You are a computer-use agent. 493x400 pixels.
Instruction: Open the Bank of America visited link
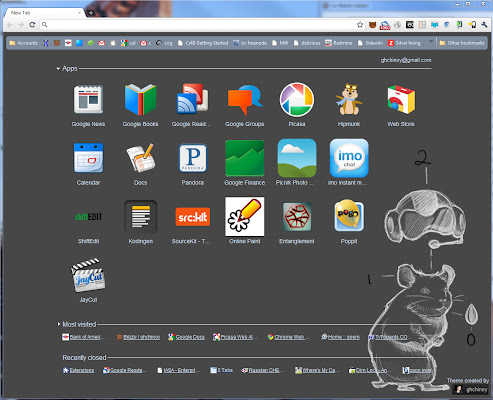83,337
